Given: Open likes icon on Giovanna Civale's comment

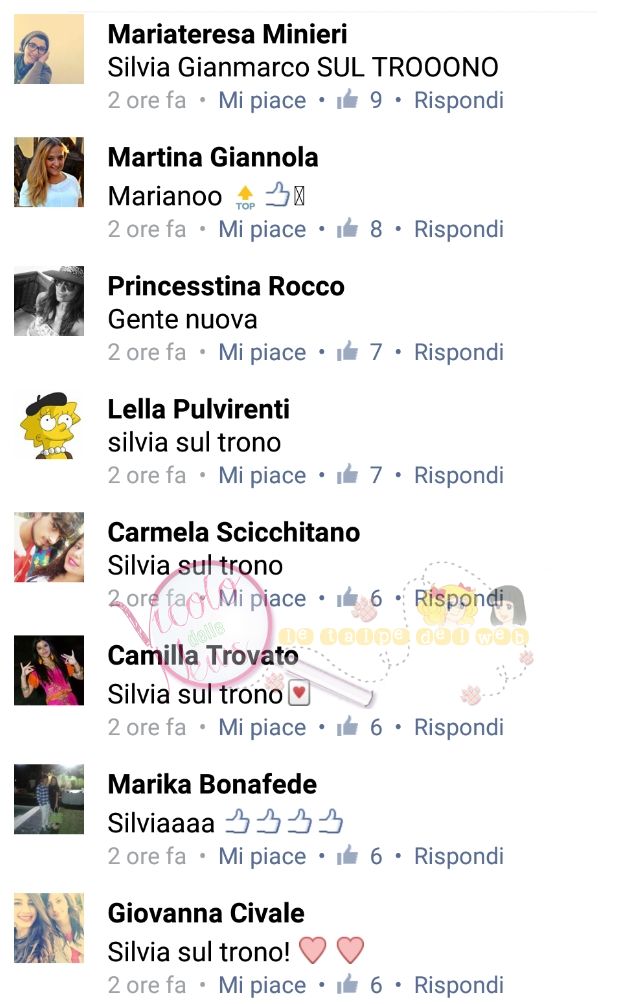Looking at the screenshot, I should 348,984.
